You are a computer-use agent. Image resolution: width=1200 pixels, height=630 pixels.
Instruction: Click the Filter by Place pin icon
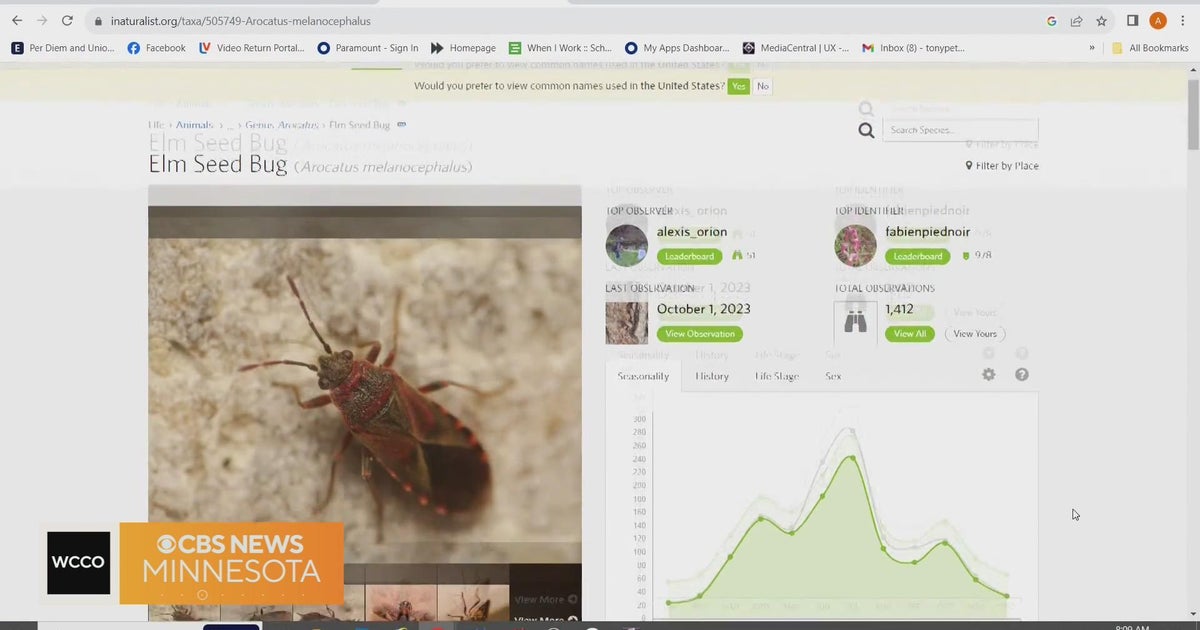(x=970, y=165)
